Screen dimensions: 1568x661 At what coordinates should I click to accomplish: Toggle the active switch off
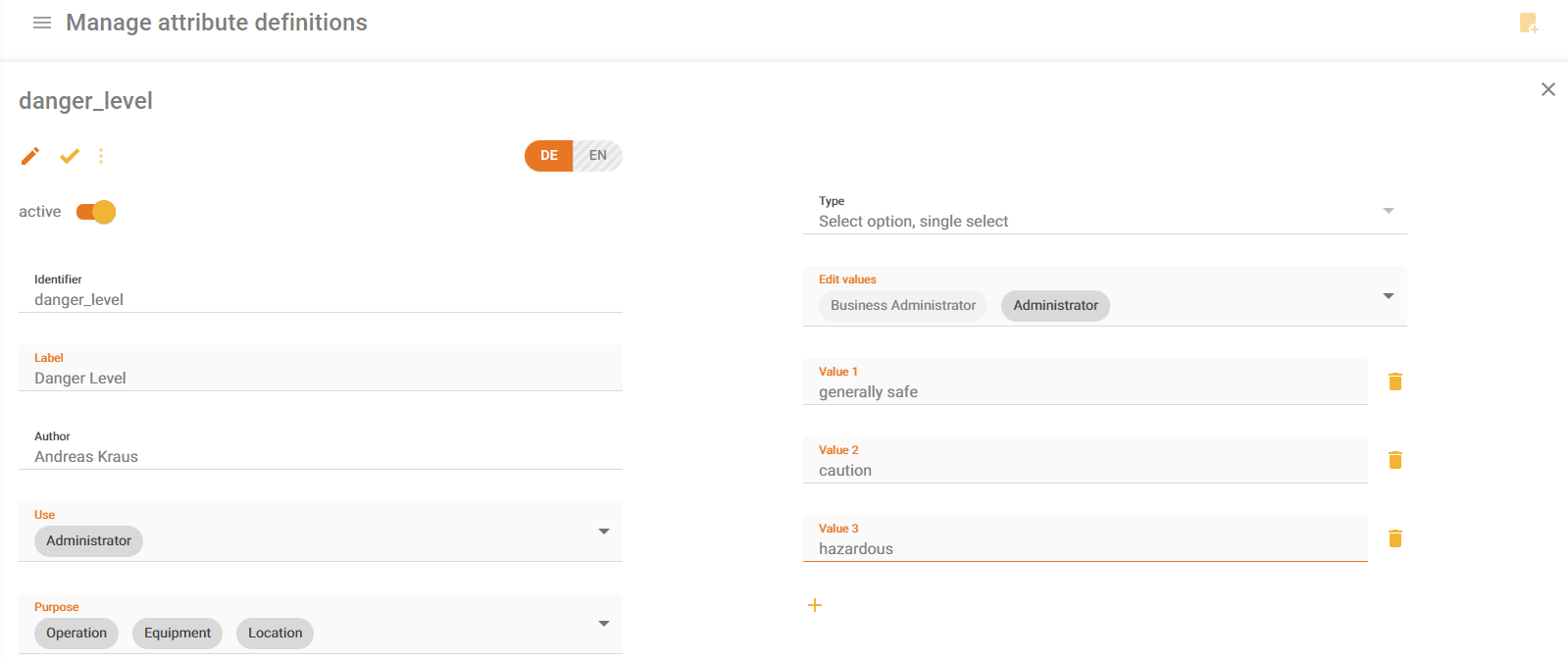96,212
